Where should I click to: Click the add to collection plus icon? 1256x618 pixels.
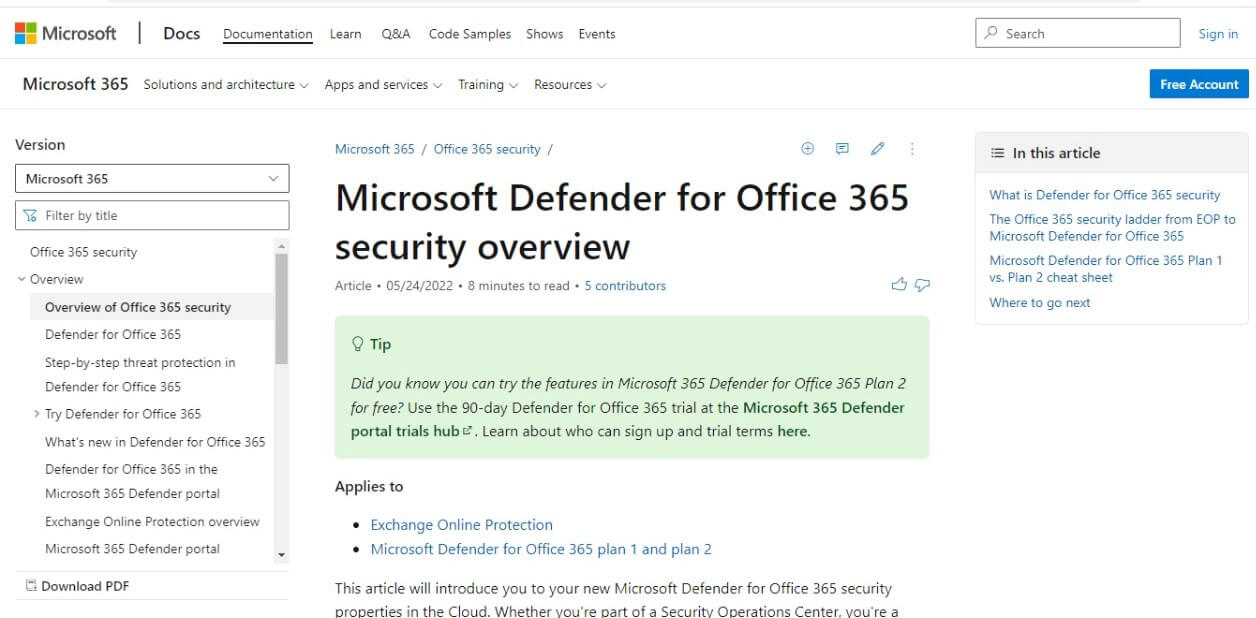(x=808, y=149)
